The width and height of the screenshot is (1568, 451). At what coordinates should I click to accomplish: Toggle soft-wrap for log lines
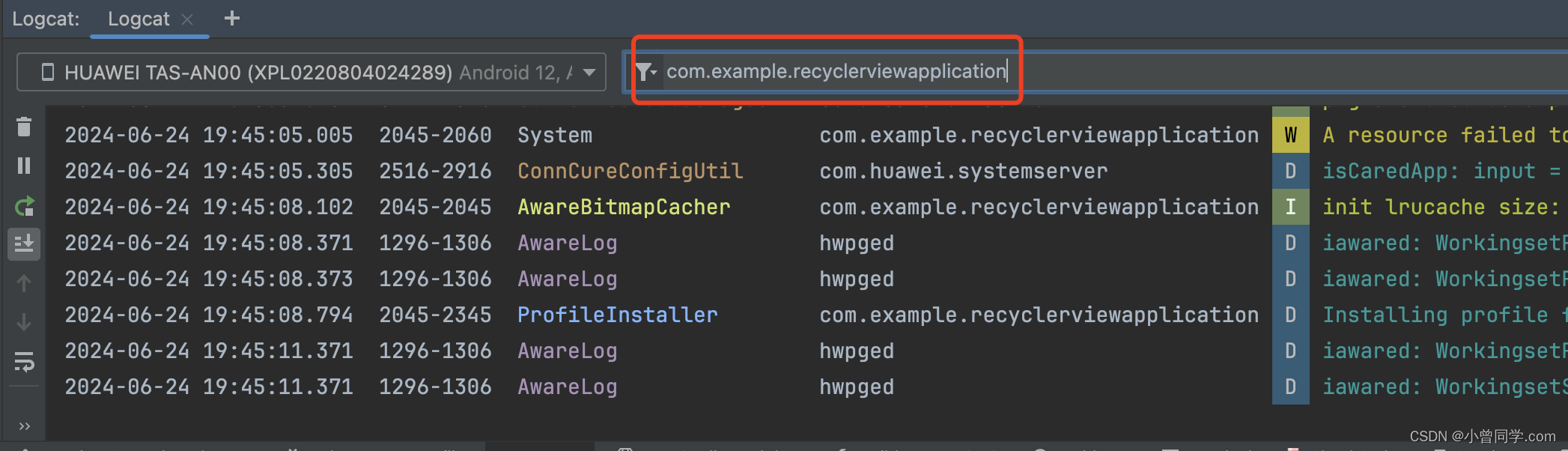click(x=24, y=363)
